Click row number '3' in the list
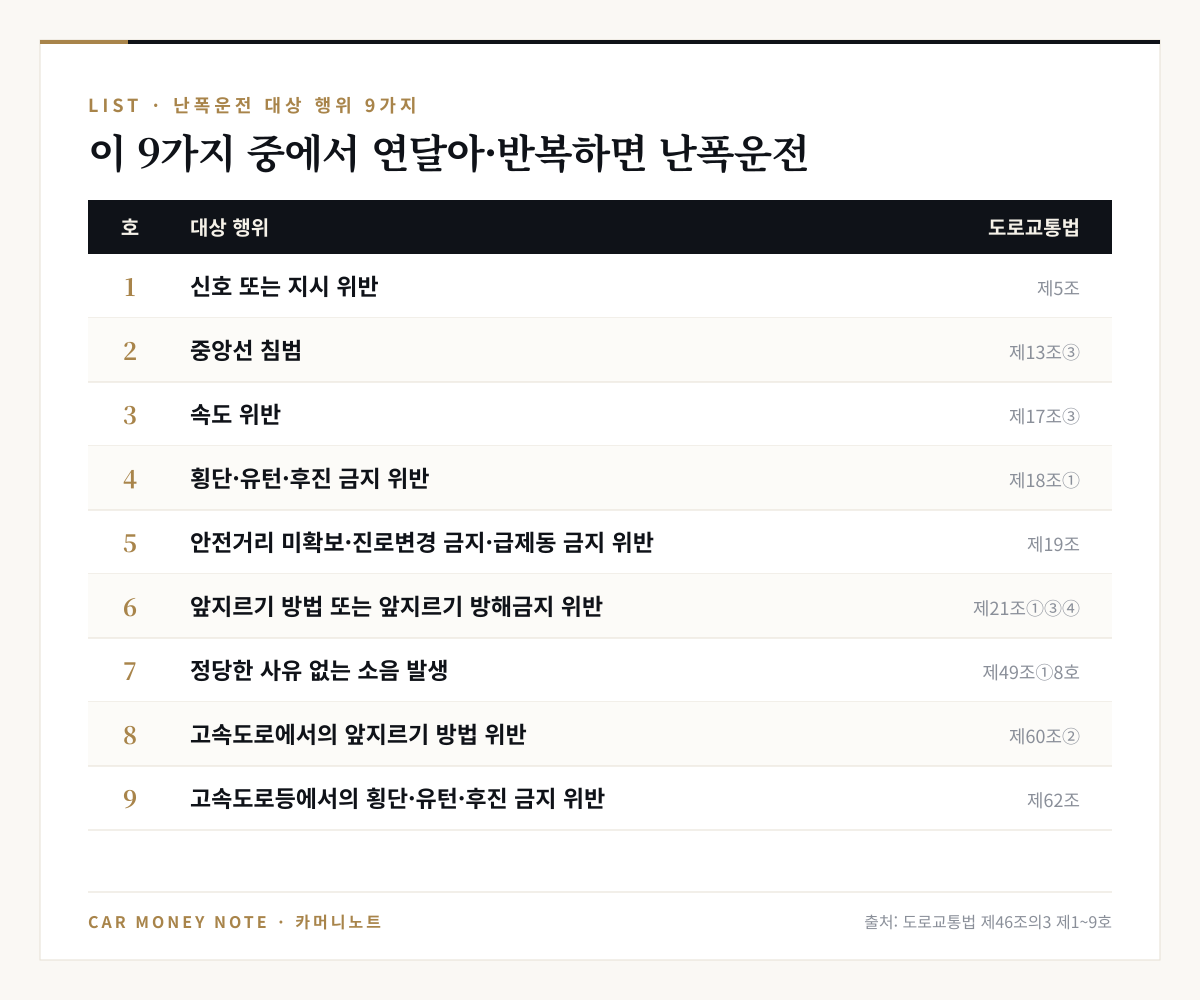The height and width of the screenshot is (1000, 1200). pos(130,415)
